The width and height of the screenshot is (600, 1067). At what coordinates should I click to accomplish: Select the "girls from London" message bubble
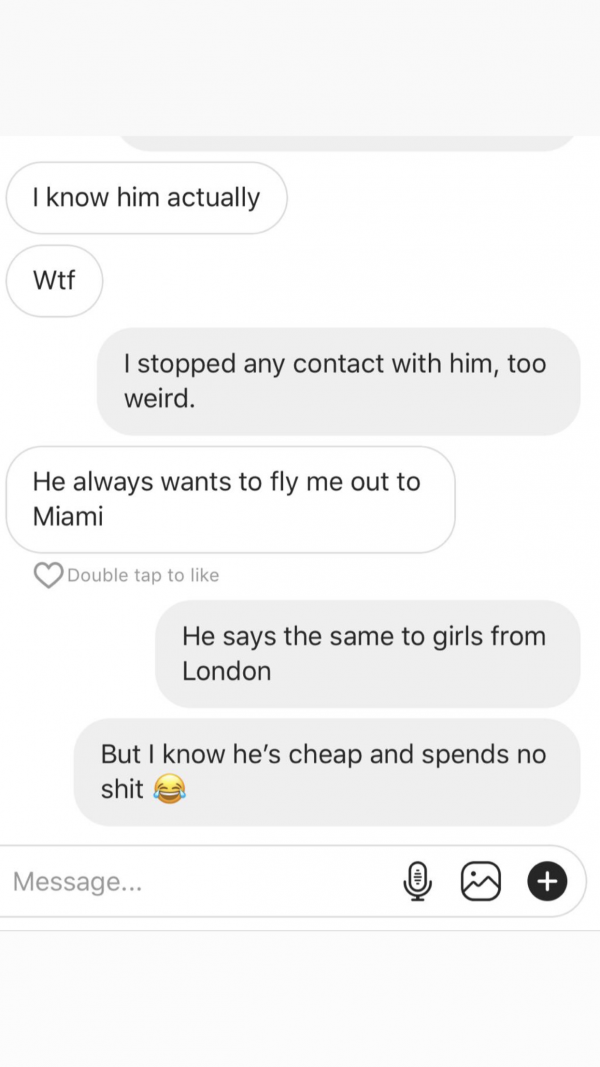pos(367,654)
